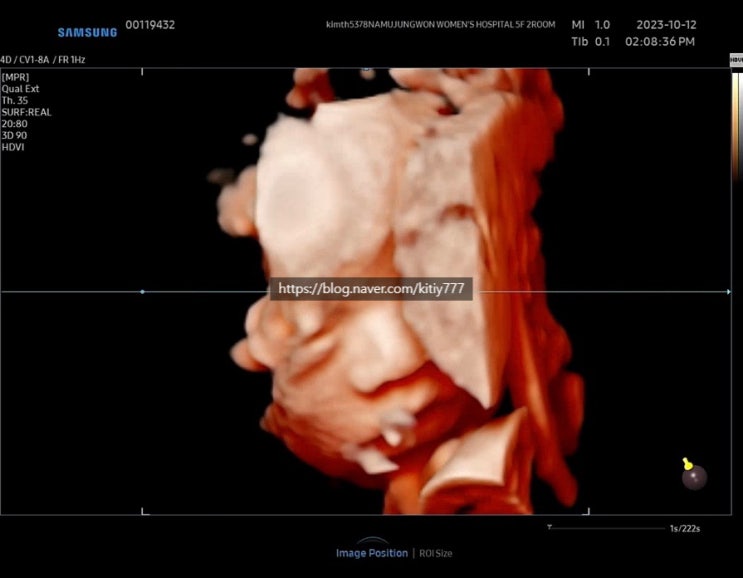Click the time 02:08:36 PM
The image size is (743, 578).
(660, 42)
